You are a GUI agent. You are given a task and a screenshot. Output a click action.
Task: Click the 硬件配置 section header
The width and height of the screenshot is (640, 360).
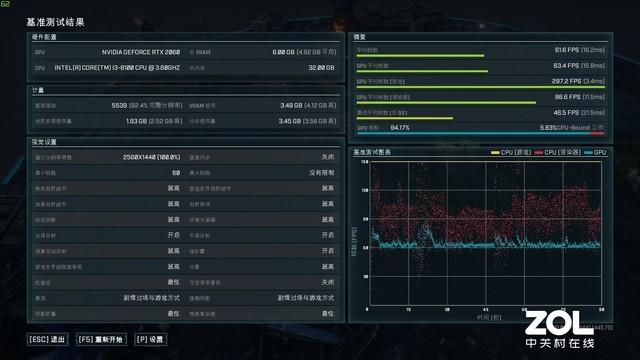click(44, 37)
